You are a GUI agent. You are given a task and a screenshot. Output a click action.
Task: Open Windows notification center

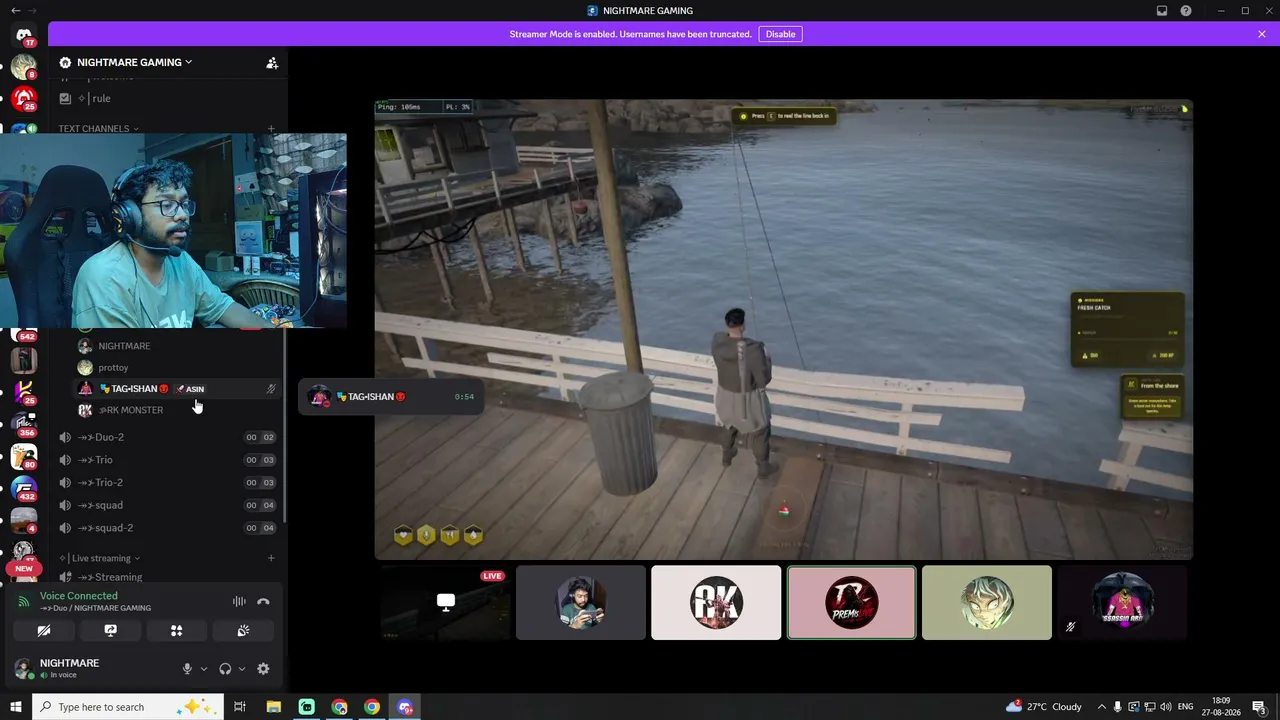(x=1259, y=707)
